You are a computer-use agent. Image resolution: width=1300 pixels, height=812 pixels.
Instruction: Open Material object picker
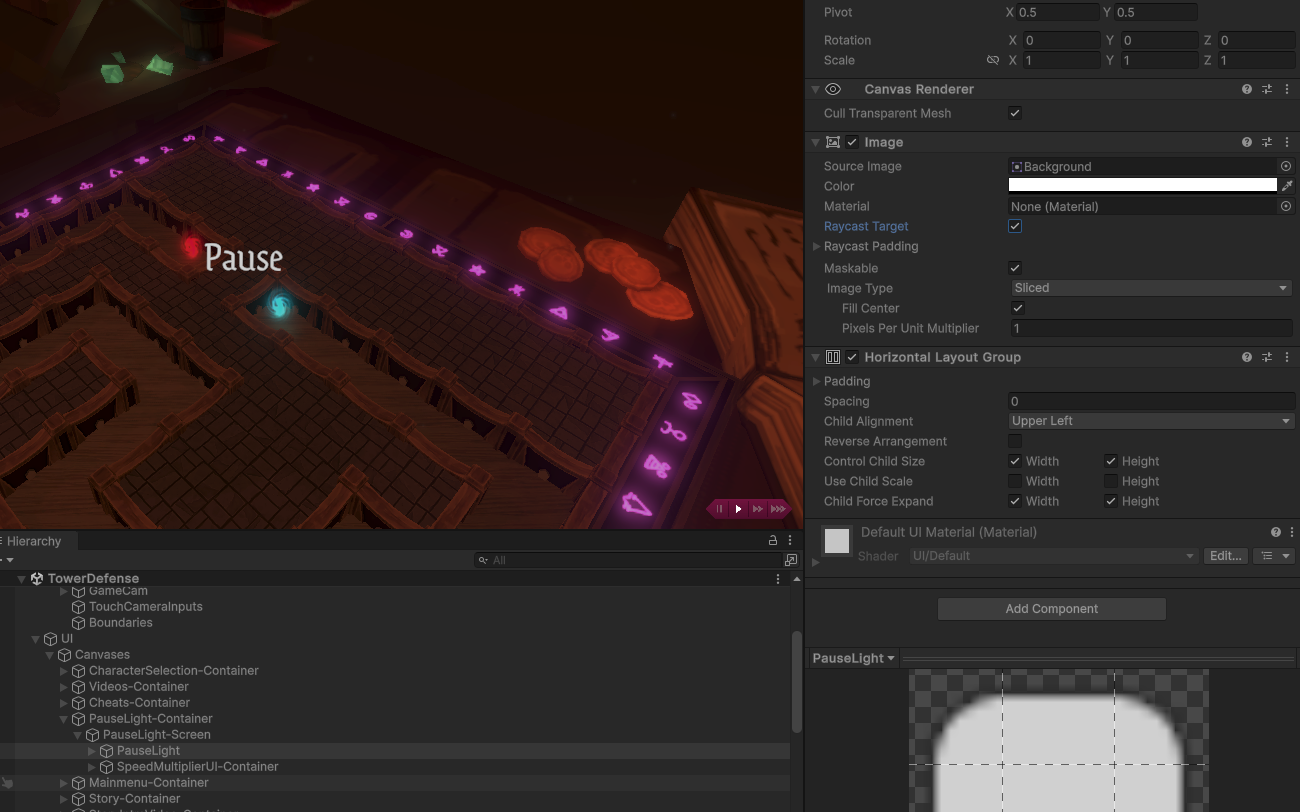coord(1286,206)
